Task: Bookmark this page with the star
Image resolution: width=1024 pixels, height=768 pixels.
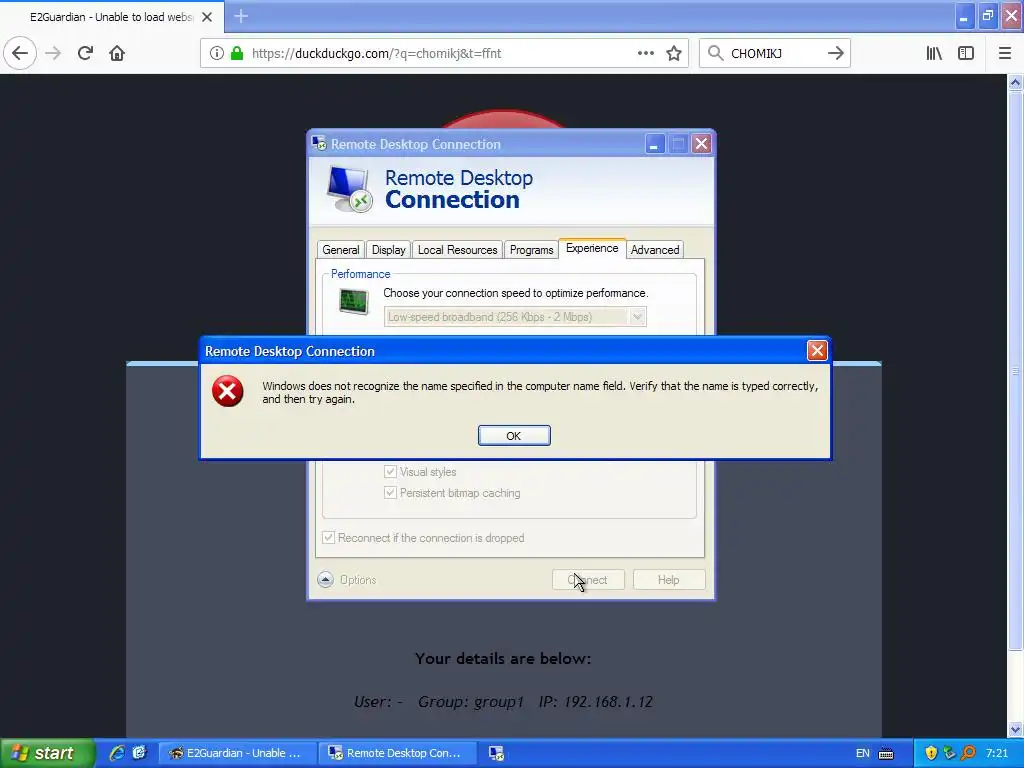Action: click(674, 53)
